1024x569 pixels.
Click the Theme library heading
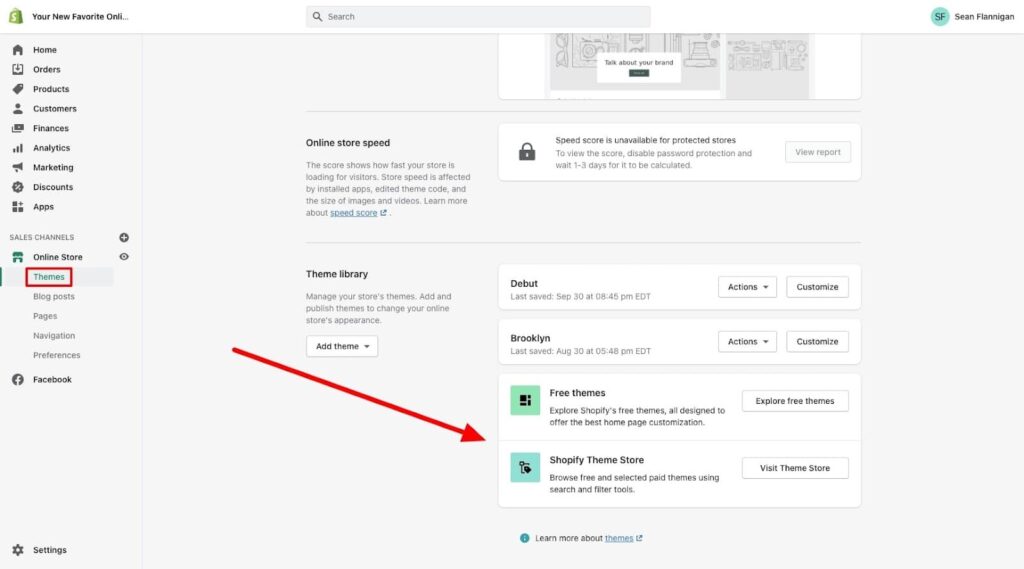click(337, 274)
